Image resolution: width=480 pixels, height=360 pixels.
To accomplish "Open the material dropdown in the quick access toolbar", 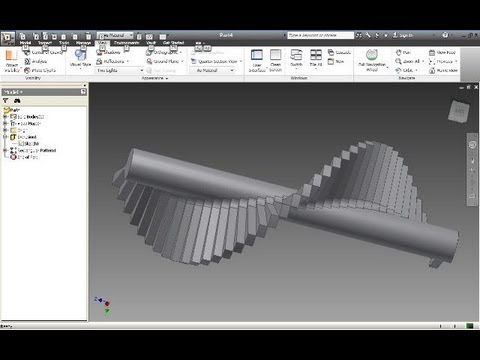I will (115, 35).
